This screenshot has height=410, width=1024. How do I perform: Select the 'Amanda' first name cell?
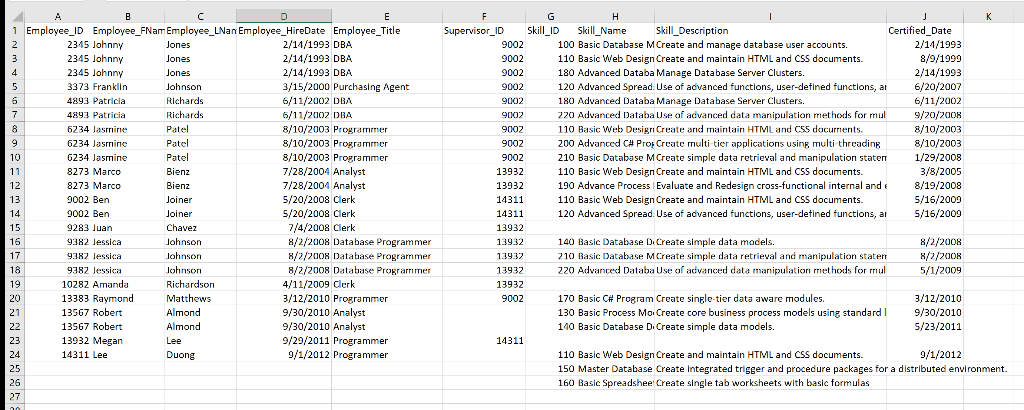coord(128,285)
